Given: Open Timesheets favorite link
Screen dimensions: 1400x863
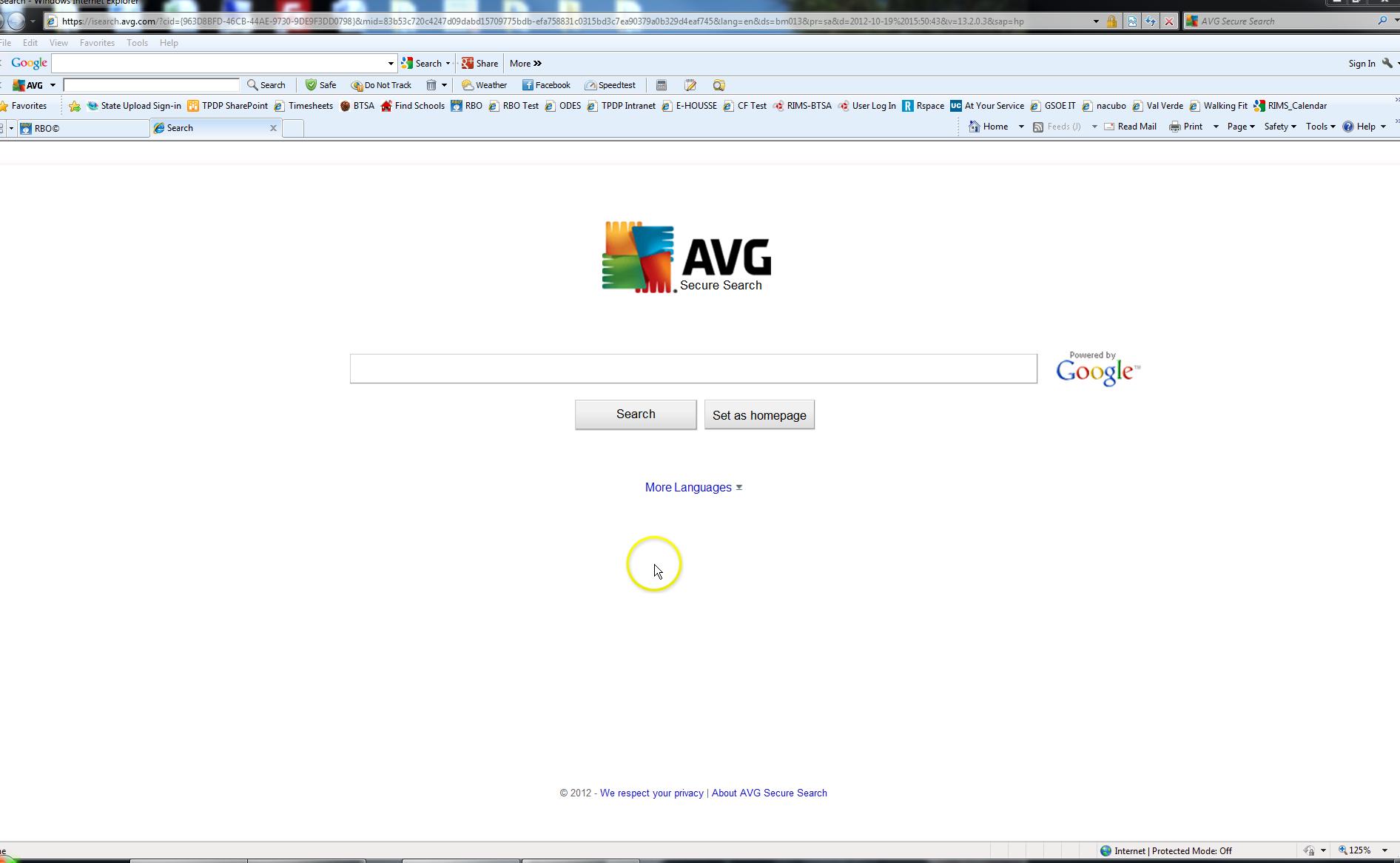Looking at the screenshot, I should 304,106.
